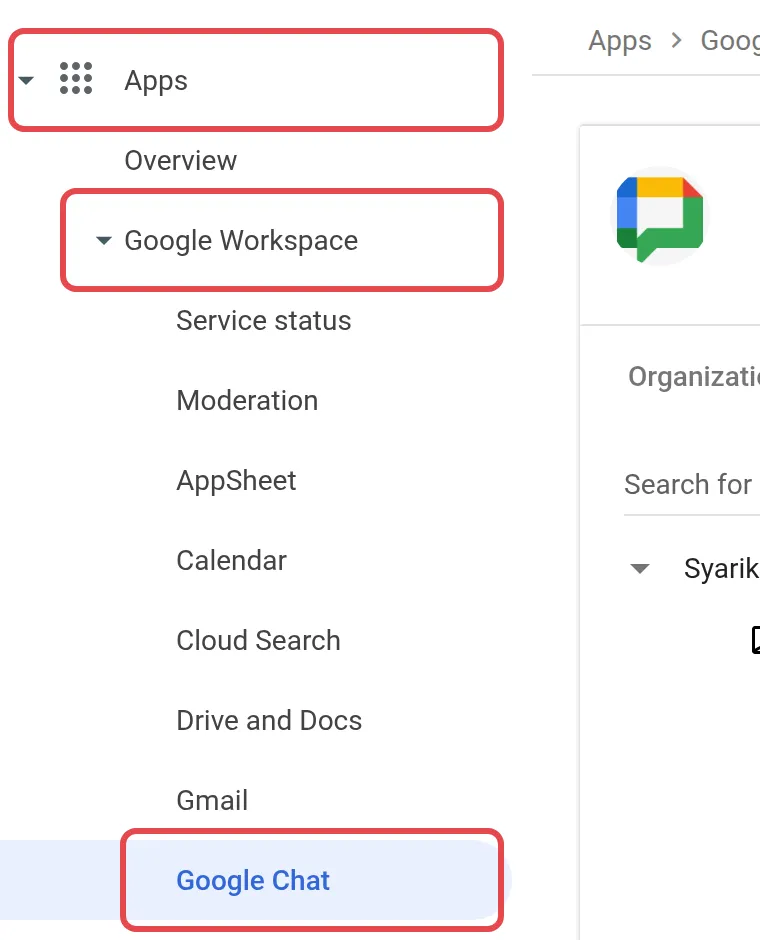Click the Apps grid icon in sidebar
Screen dimensions: 760x940
click(76, 79)
